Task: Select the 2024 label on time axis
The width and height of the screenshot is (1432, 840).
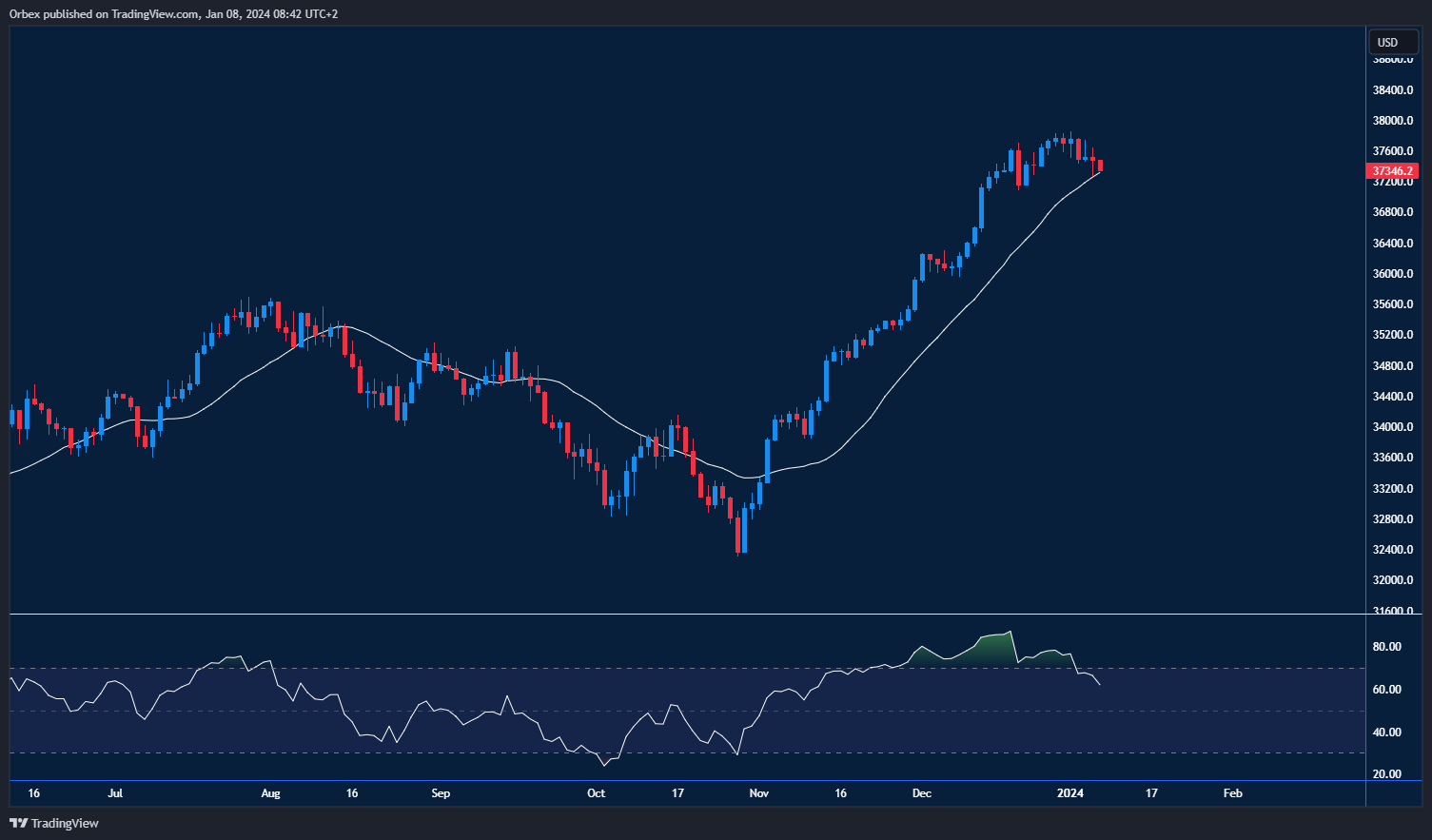Action: click(x=1070, y=792)
